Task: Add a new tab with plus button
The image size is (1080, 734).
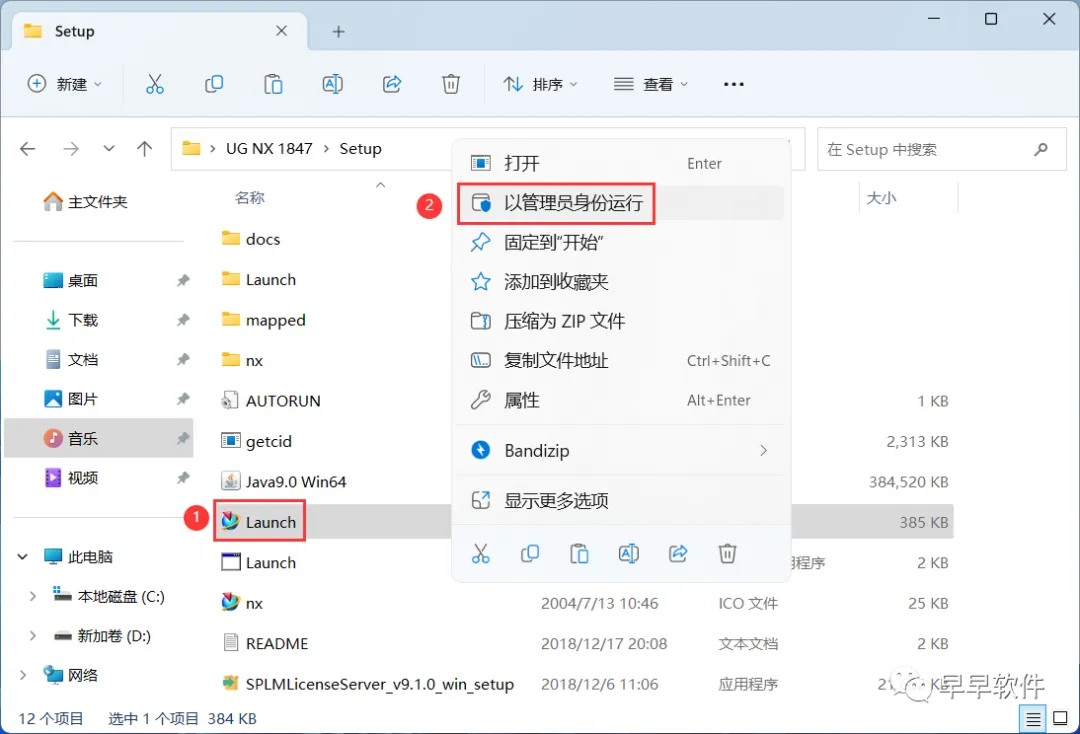Action: click(338, 31)
